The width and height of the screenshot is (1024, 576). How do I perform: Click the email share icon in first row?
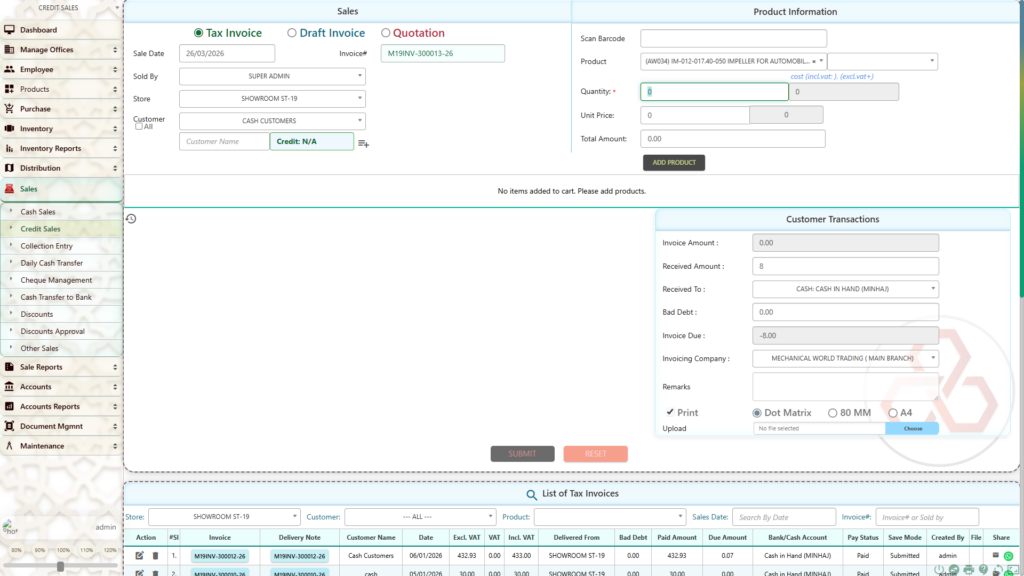995,555
